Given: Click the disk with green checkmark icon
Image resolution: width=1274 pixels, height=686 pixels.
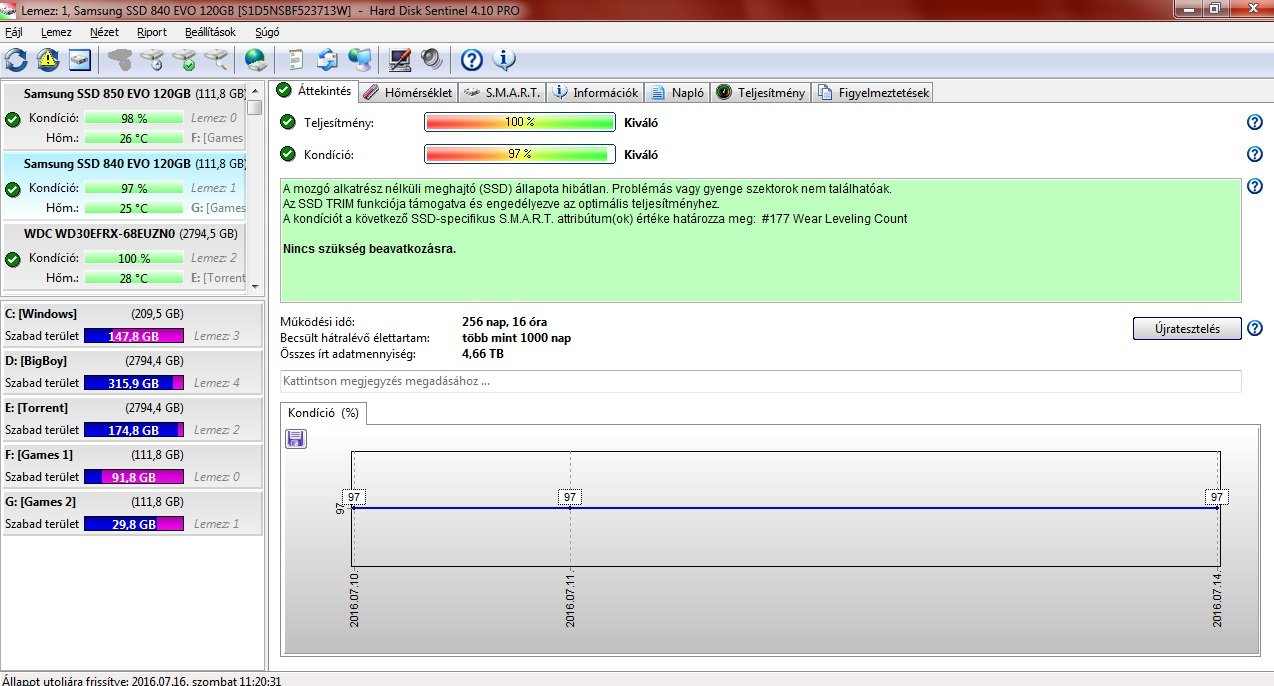Looking at the screenshot, I should [x=184, y=59].
